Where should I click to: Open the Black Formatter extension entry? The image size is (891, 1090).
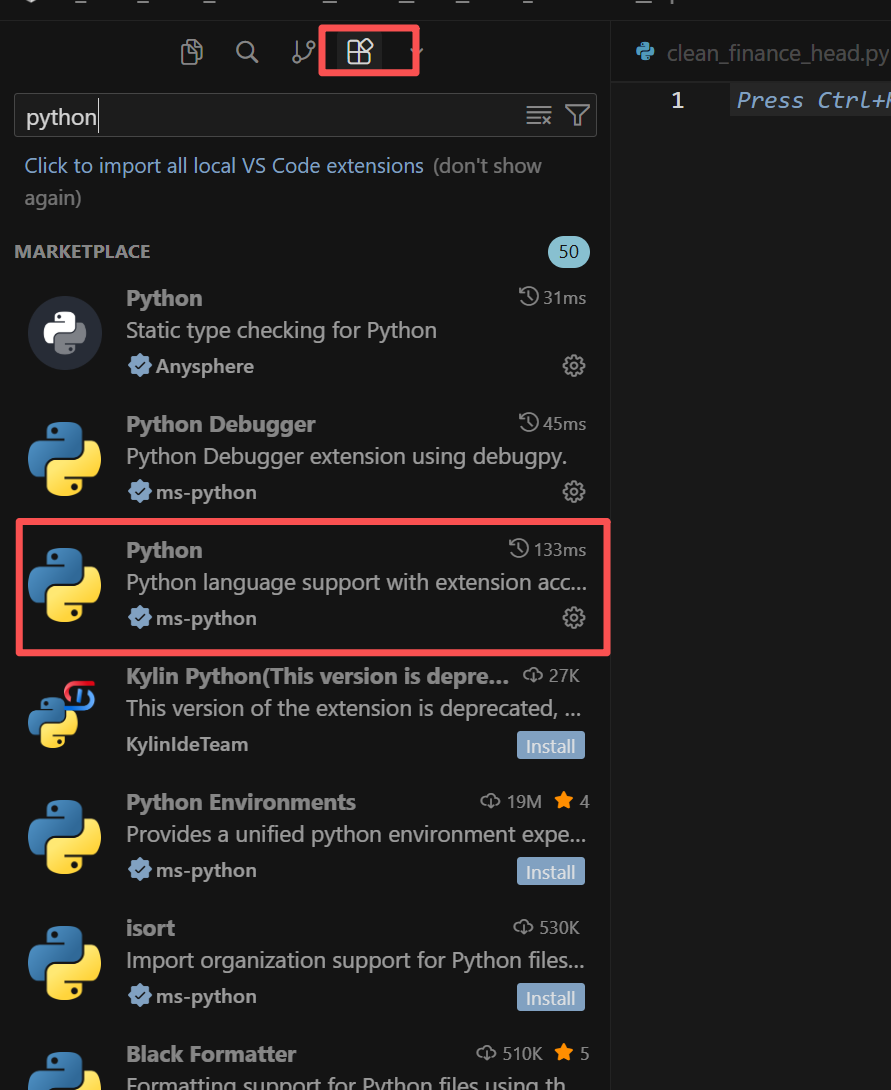[304, 1065]
